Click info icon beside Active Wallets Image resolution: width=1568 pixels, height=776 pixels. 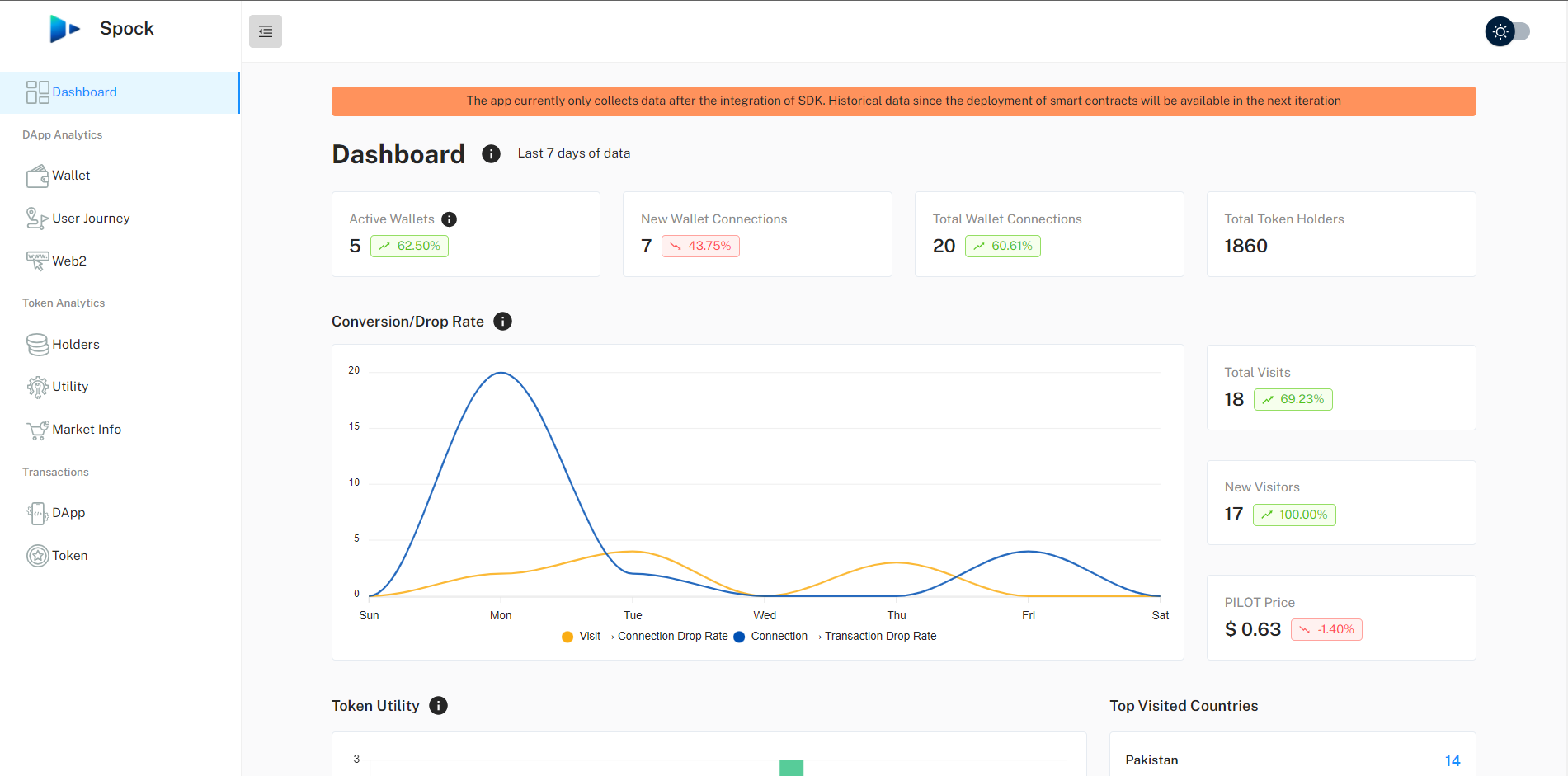(449, 219)
